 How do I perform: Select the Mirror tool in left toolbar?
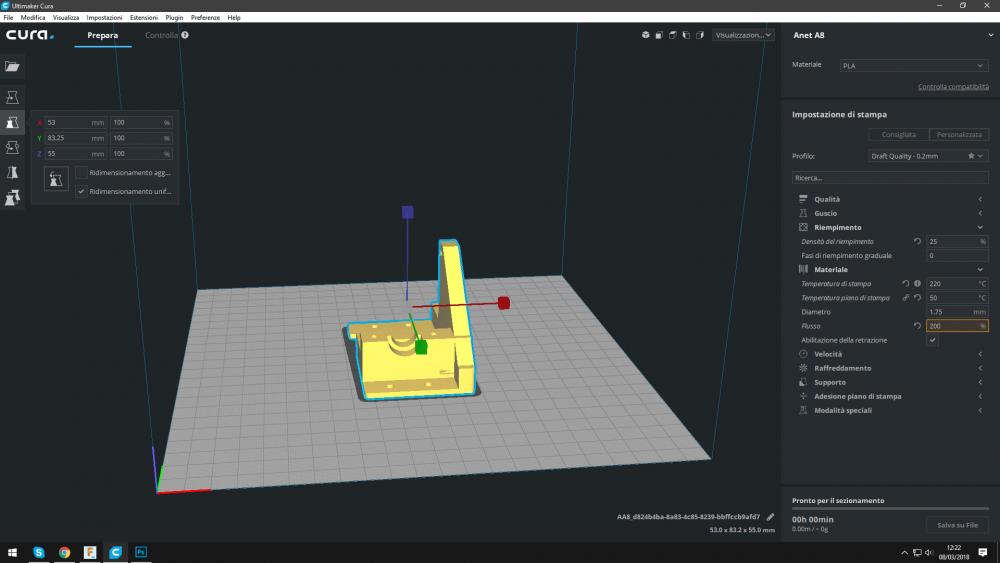tap(12, 172)
